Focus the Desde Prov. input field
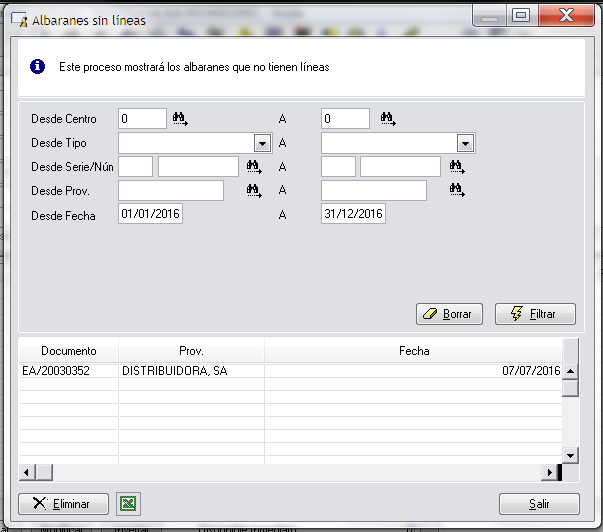The width and height of the screenshot is (603, 532). [171, 190]
